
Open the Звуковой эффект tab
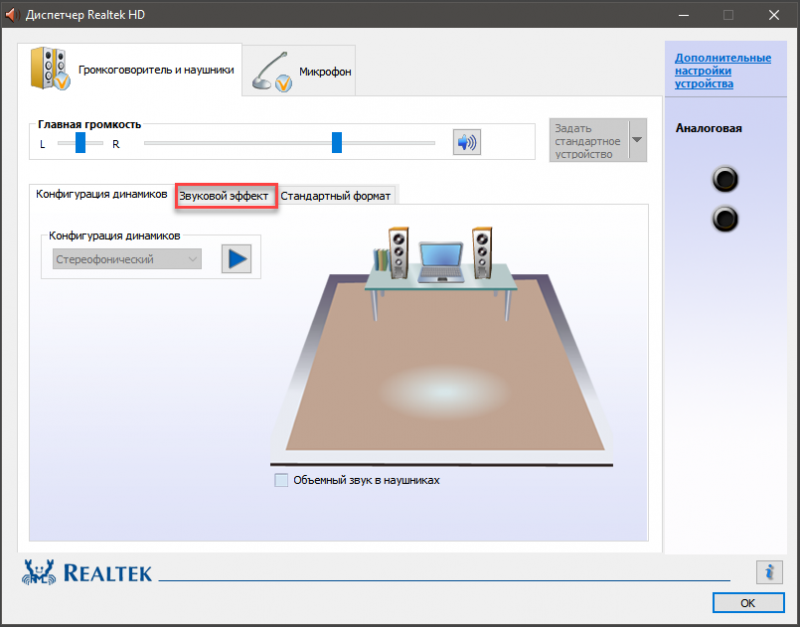tap(223, 196)
